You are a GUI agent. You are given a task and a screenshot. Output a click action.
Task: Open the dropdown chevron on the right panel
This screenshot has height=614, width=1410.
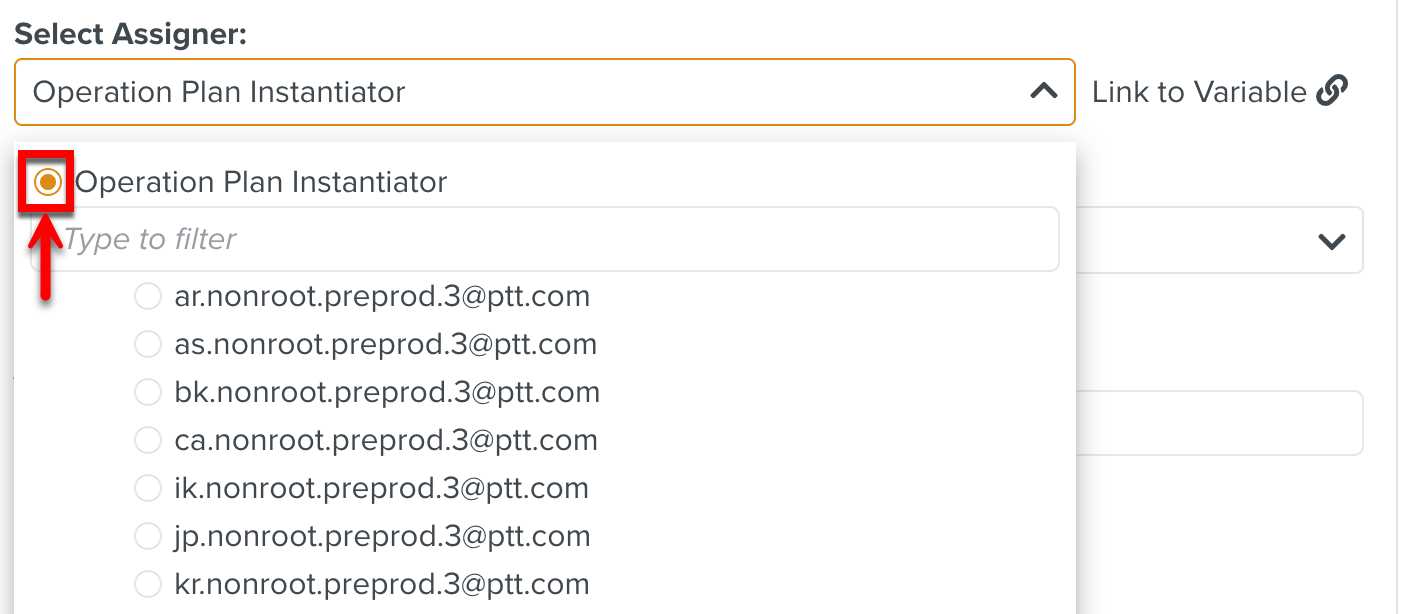(x=1330, y=239)
